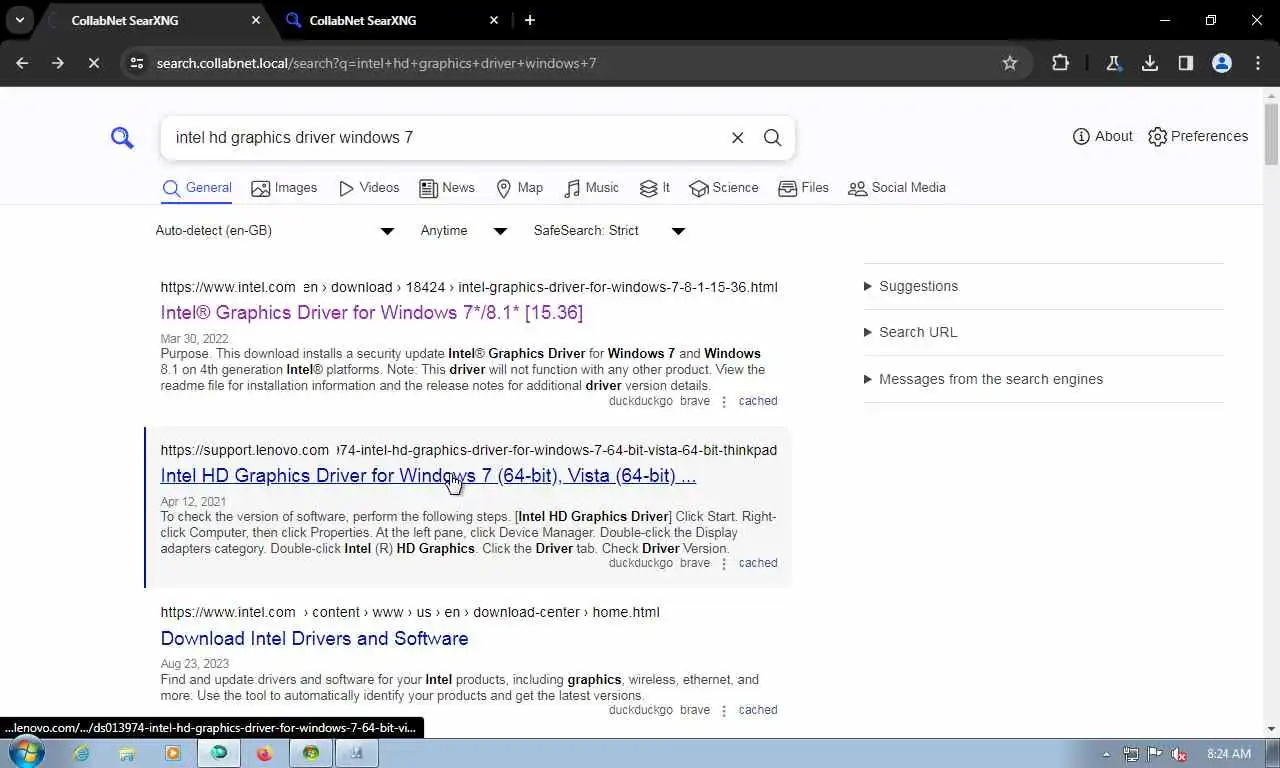Click the page vertical scrollbar thumb

[x=1271, y=135]
